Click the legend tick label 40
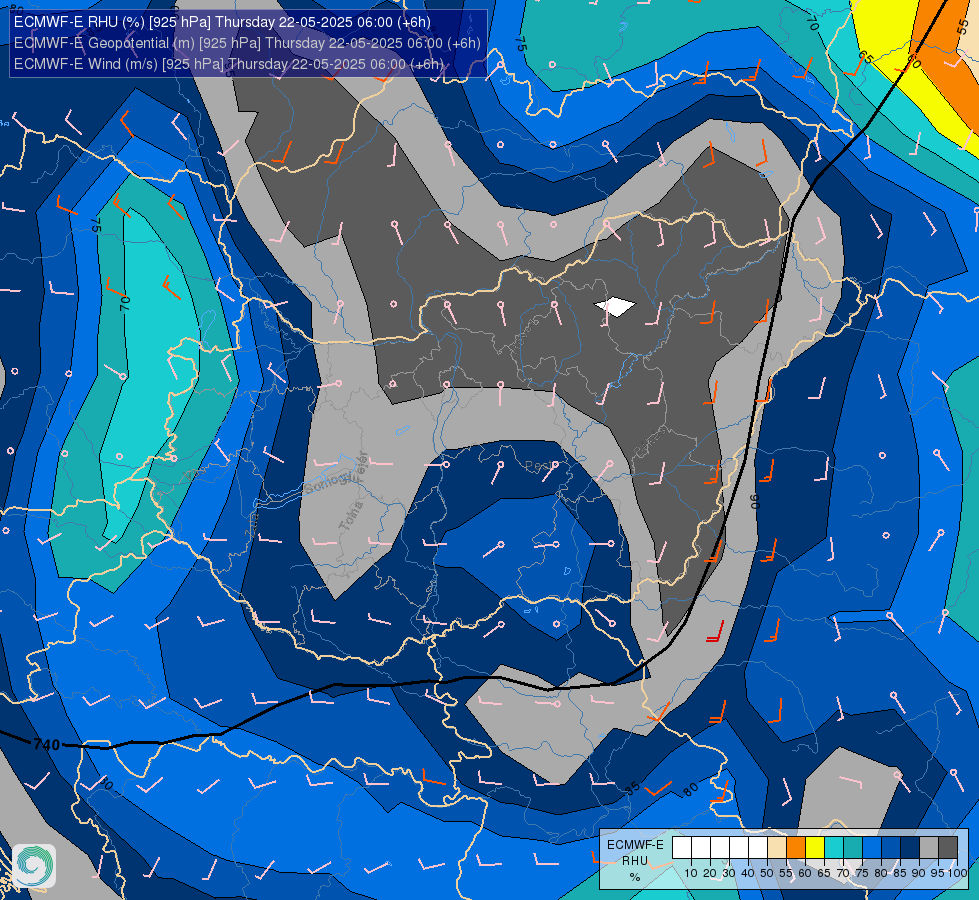979x900 pixels. coord(748,873)
